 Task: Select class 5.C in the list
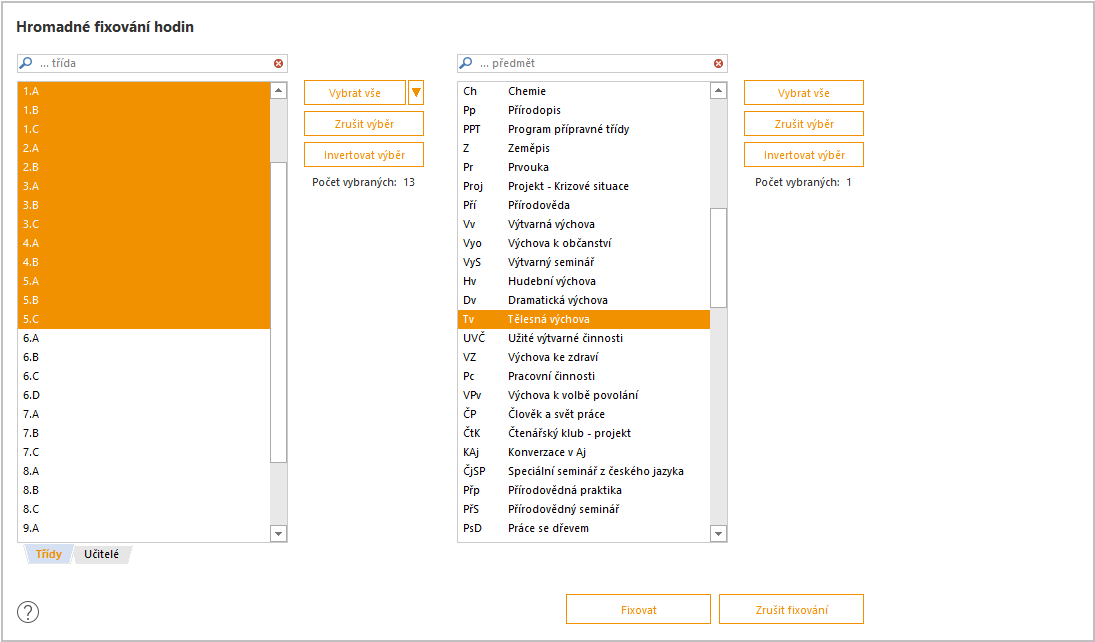[x=144, y=319]
